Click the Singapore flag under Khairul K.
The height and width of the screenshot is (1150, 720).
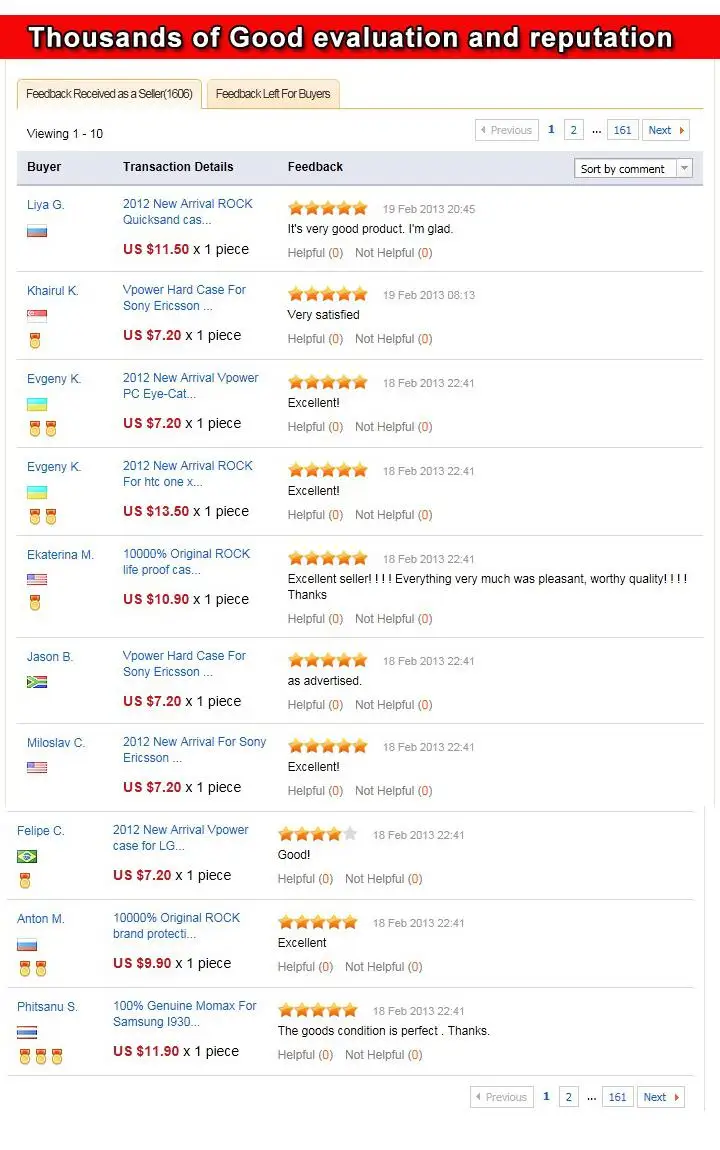[x=37, y=316]
